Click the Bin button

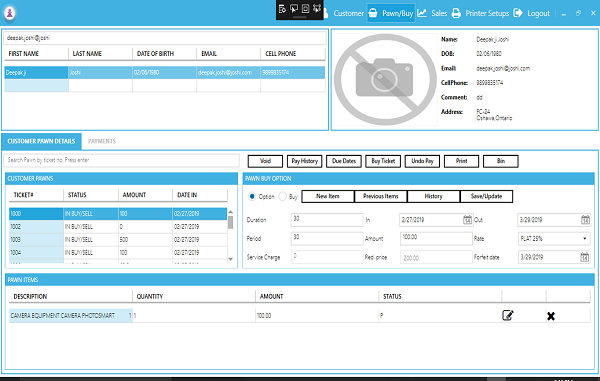[501, 161]
